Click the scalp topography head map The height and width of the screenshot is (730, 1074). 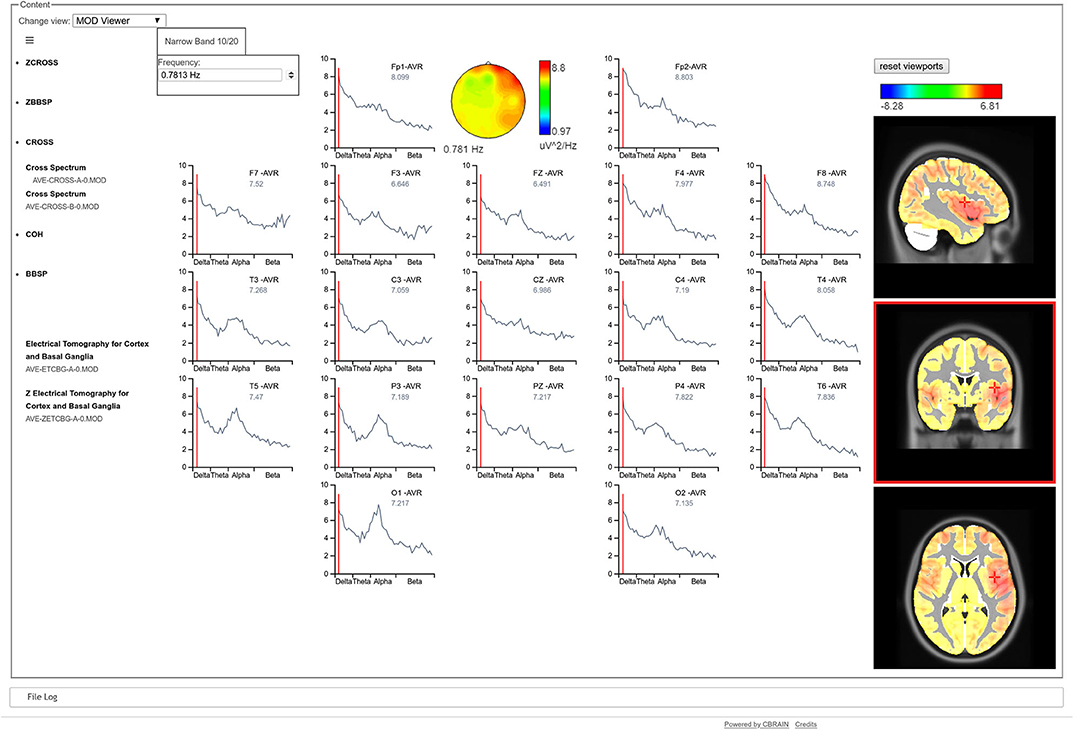pos(488,101)
